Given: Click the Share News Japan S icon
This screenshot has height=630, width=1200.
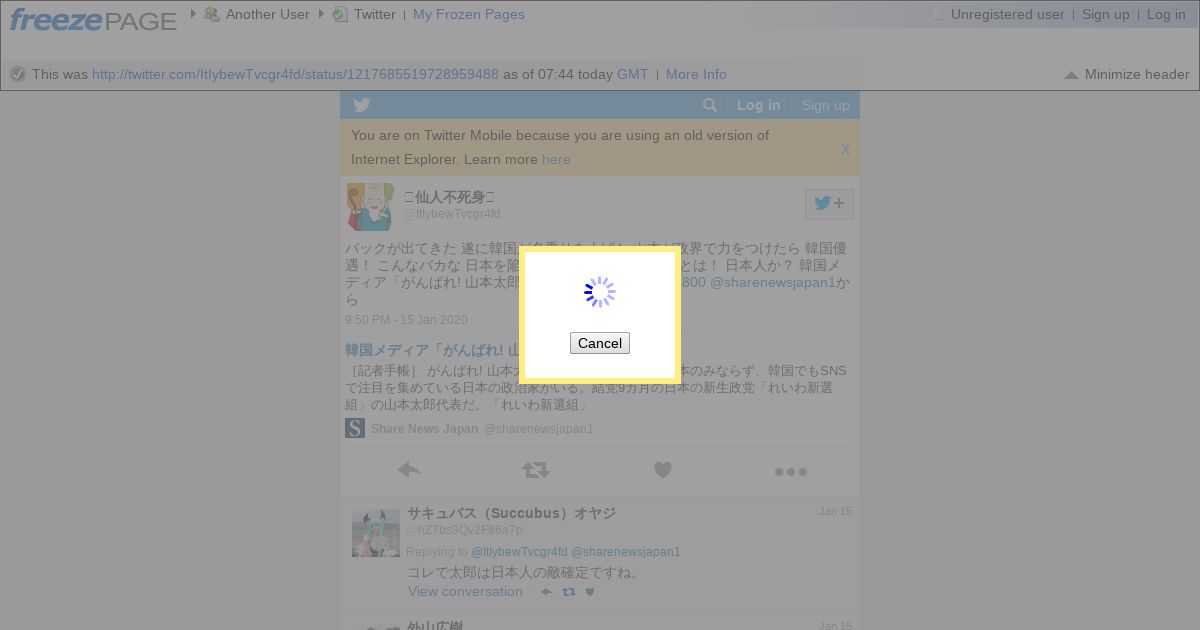Looking at the screenshot, I should (354, 428).
